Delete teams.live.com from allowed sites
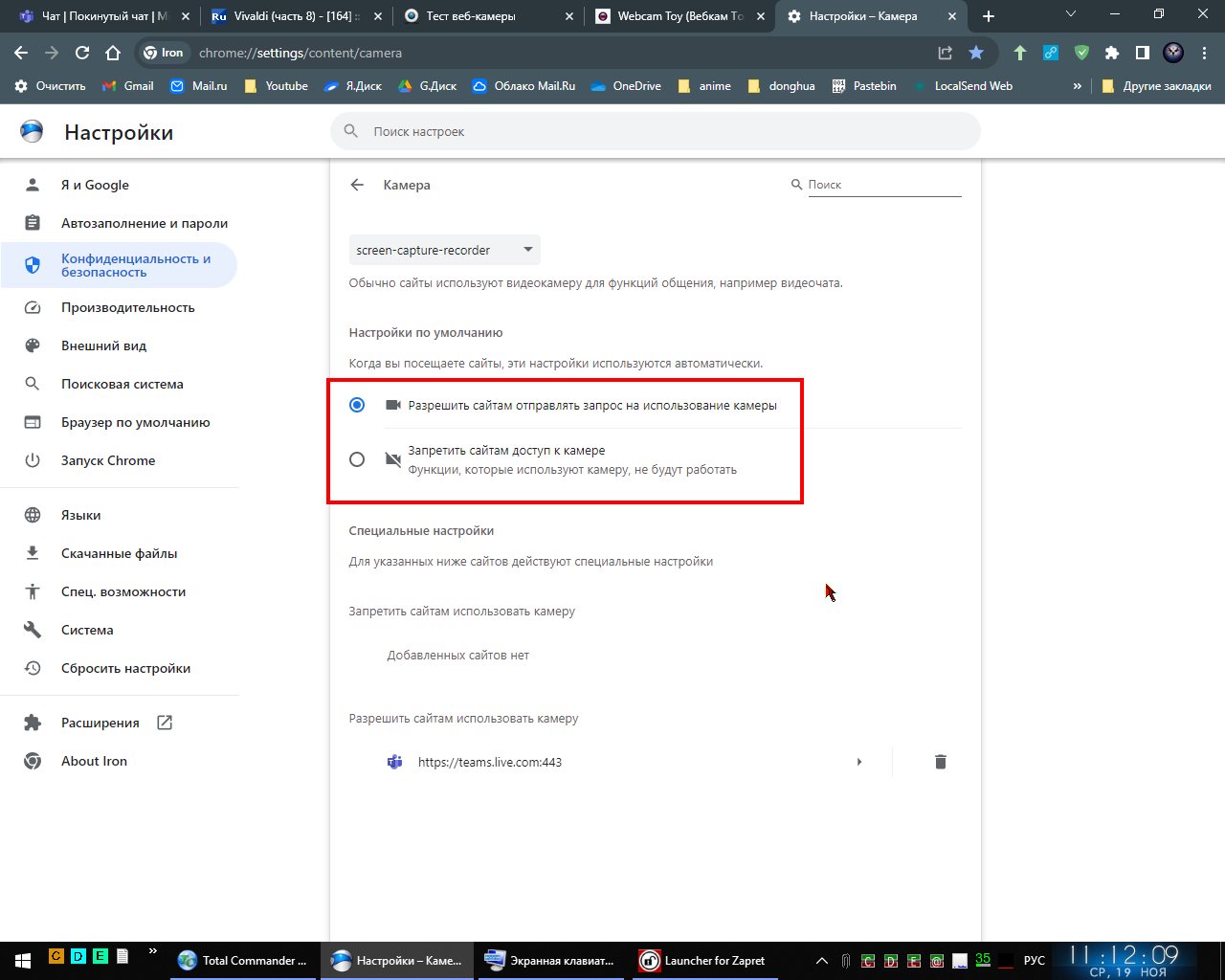Viewport: 1225px width, 980px height. (940, 762)
